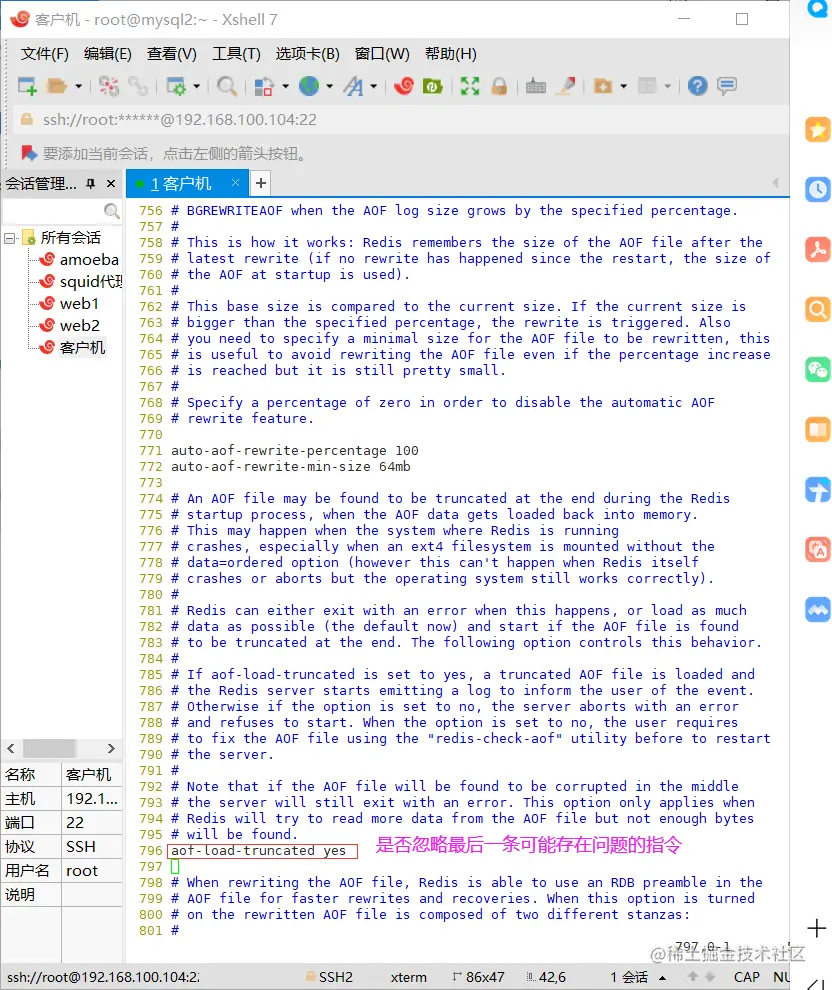832x990 pixels.
Task: Click the ssh address bar field
Action: click(401, 120)
